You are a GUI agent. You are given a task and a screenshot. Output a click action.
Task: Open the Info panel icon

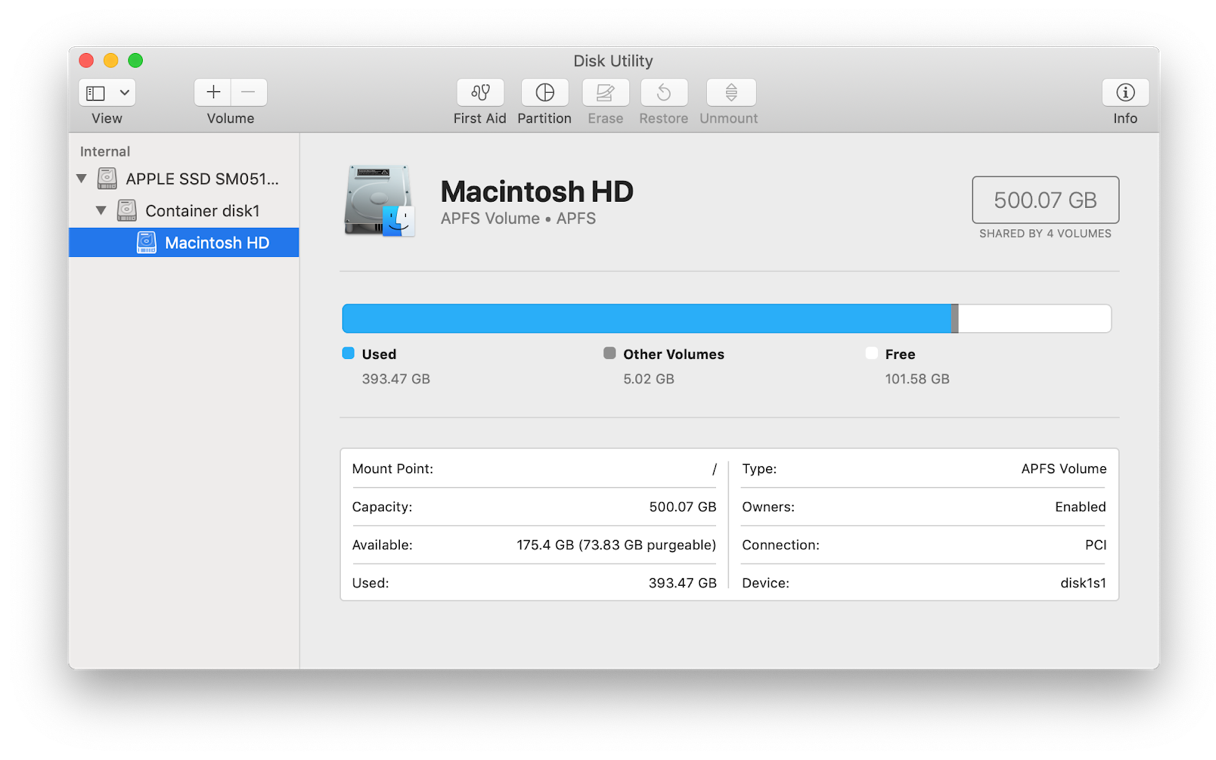1125,92
